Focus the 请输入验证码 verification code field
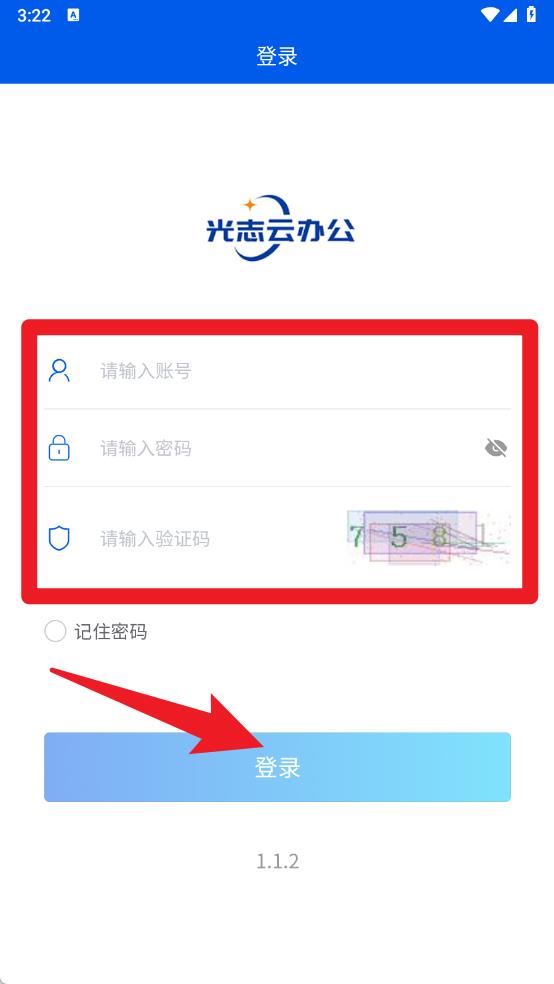 tap(220, 538)
